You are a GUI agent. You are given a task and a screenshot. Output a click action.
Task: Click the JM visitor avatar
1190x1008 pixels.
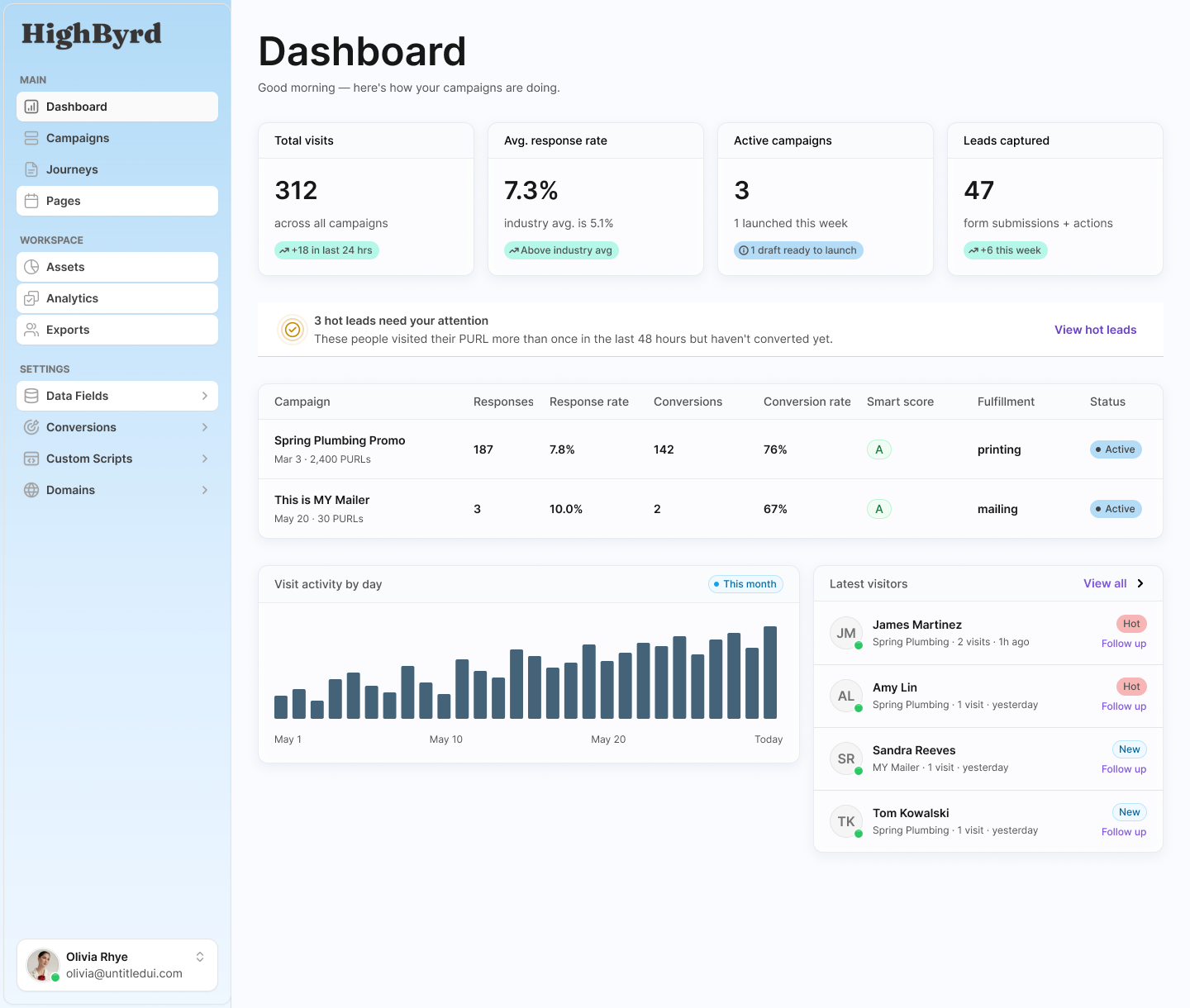coord(846,633)
